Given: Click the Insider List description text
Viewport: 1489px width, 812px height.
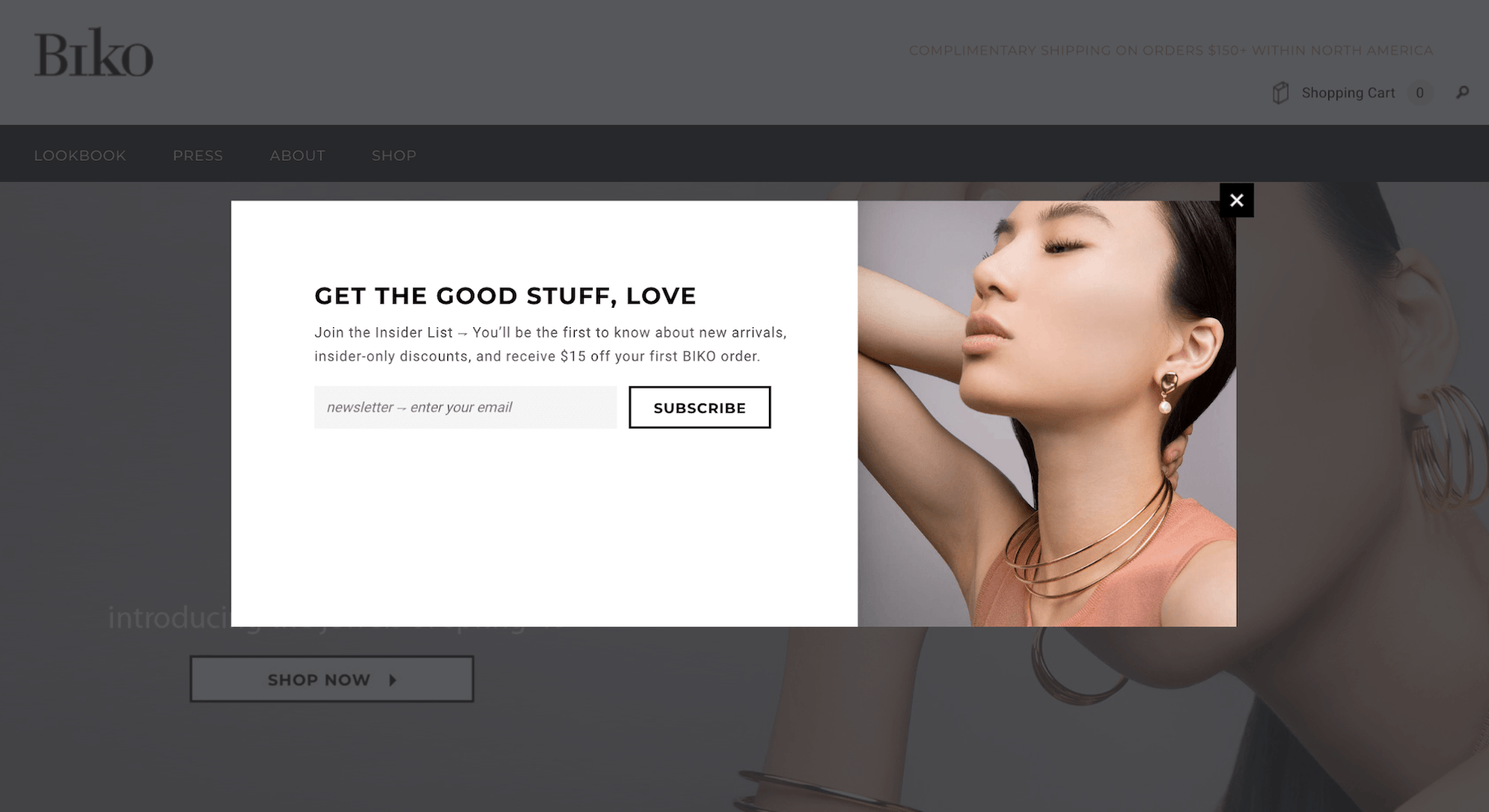Looking at the screenshot, I should [550, 344].
